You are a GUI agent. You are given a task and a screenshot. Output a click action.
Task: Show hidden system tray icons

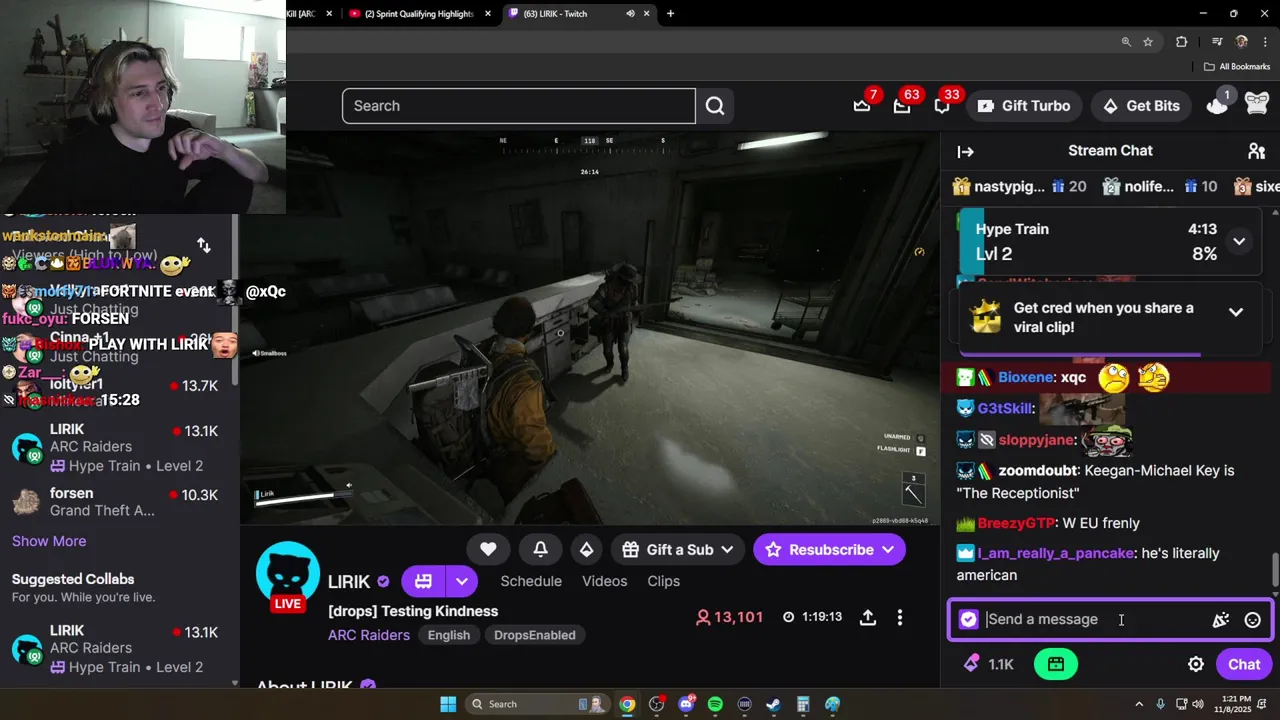click(1140, 704)
